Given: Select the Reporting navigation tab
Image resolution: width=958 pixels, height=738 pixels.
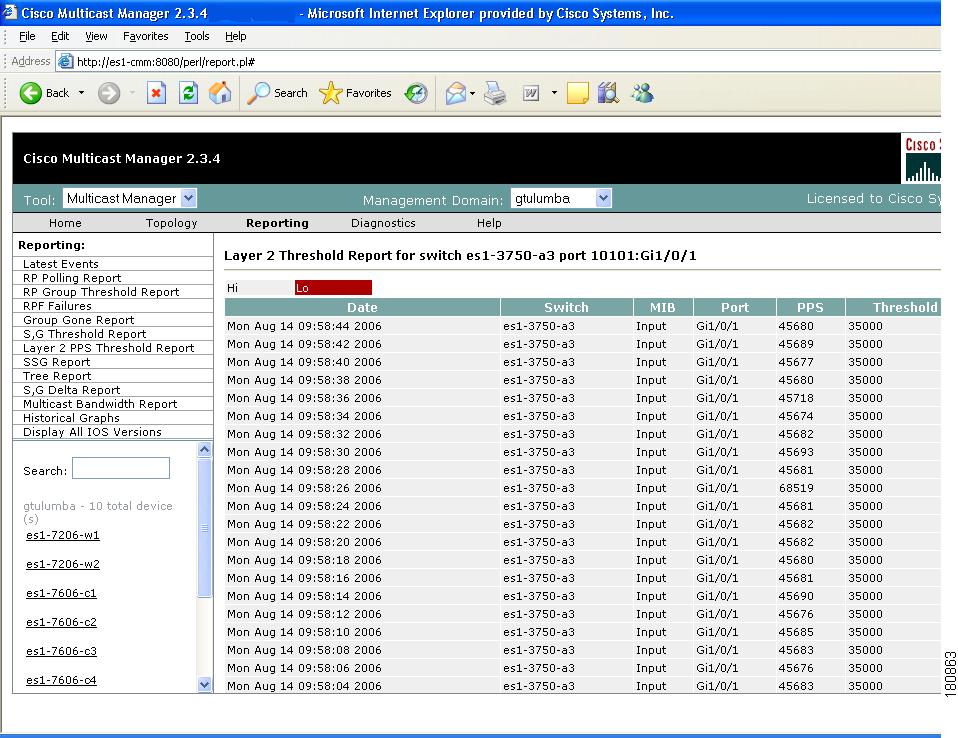Looking at the screenshot, I should point(277,223).
